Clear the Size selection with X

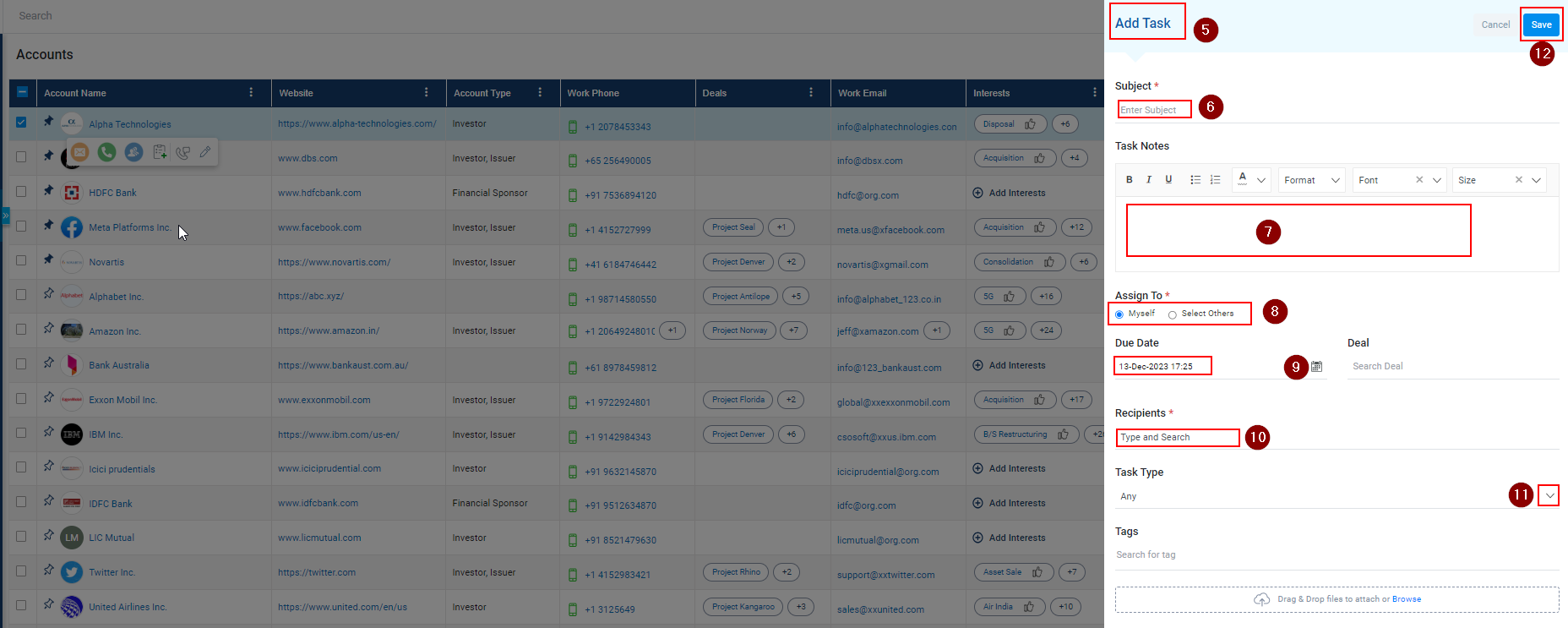[1518, 179]
